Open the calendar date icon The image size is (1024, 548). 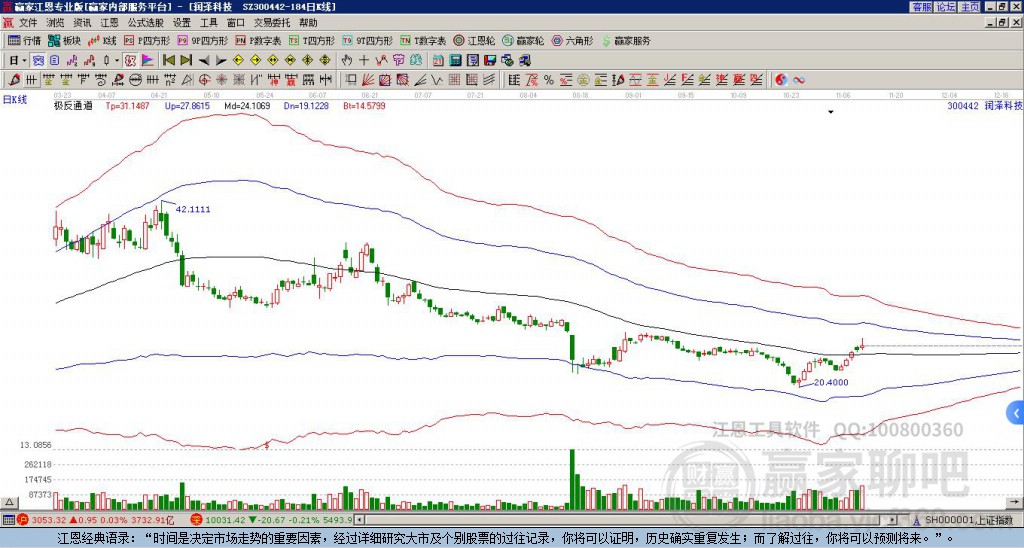(438, 61)
